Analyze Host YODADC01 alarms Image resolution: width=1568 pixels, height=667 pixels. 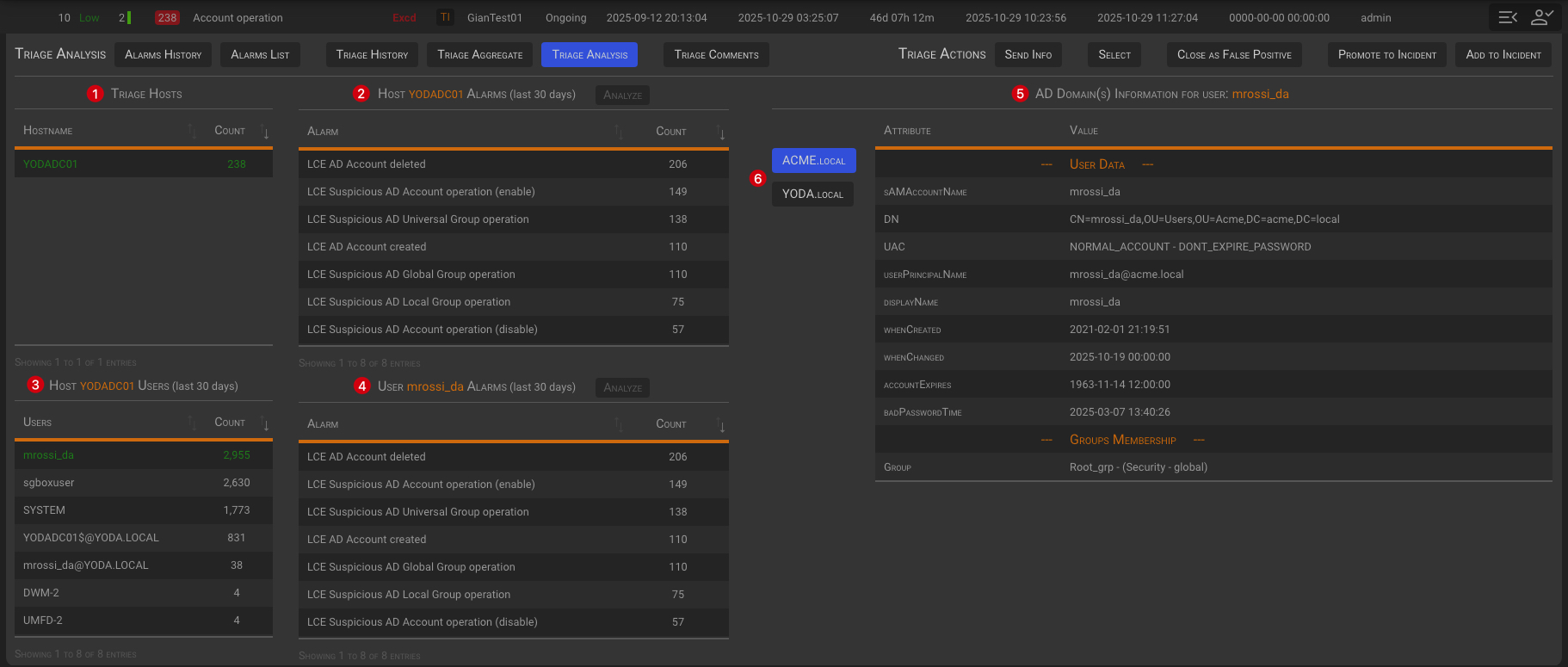[x=622, y=96]
